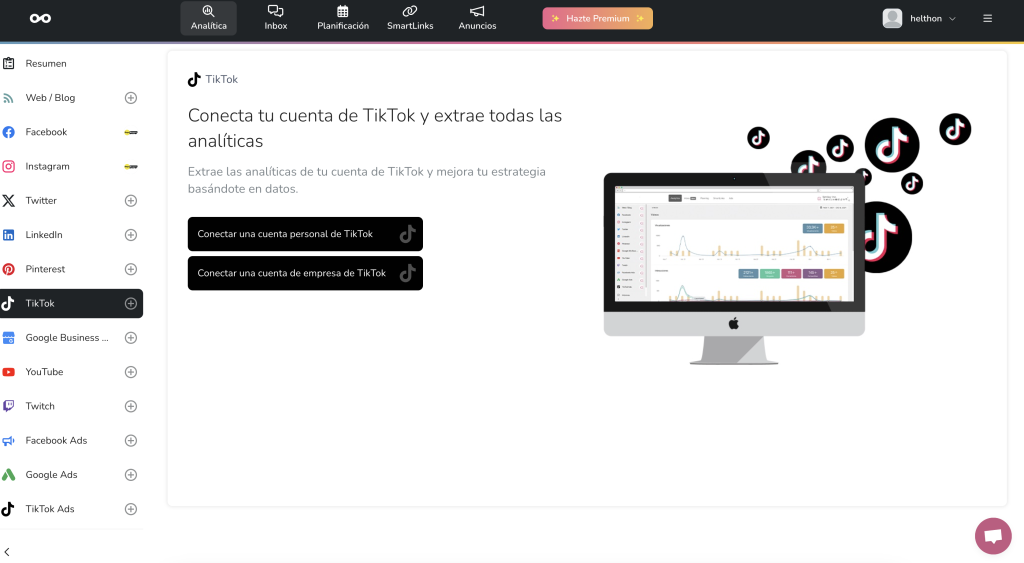Image resolution: width=1024 pixels, height=563 pixels.
Task: Select the YouTube label in sidebar
Action: click(x=44, y=372)
